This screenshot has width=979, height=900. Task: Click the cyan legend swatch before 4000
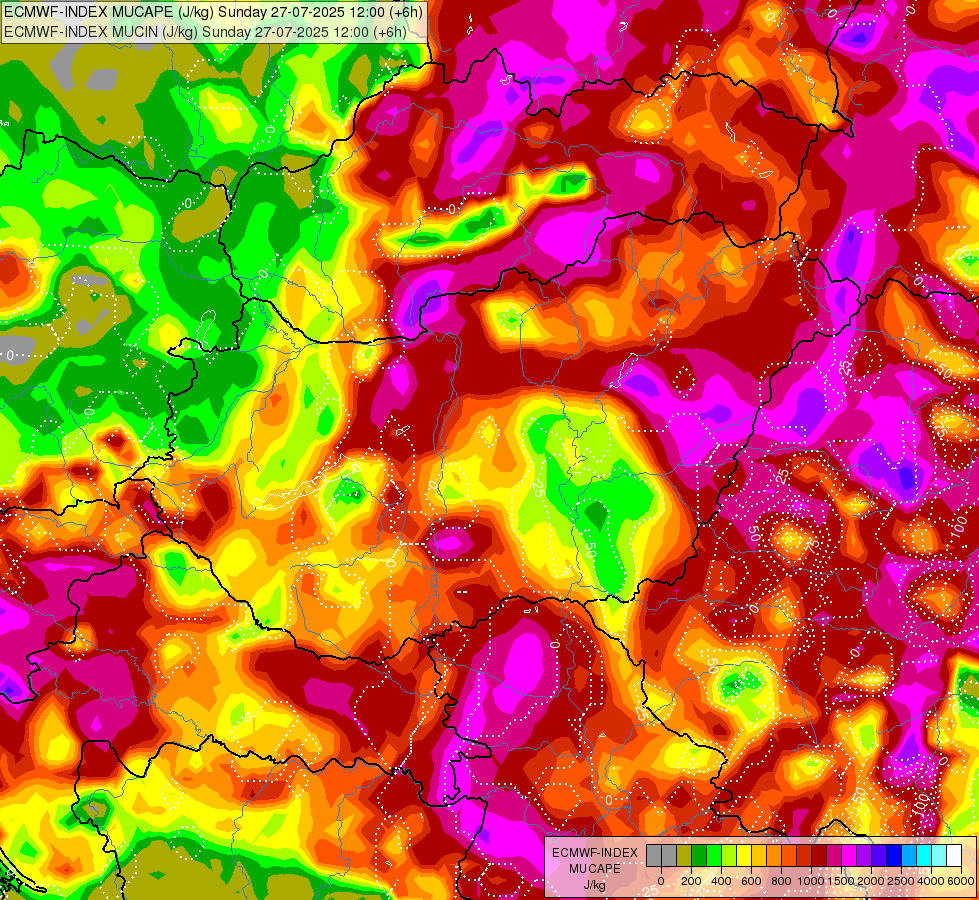(x=924, y=856)
